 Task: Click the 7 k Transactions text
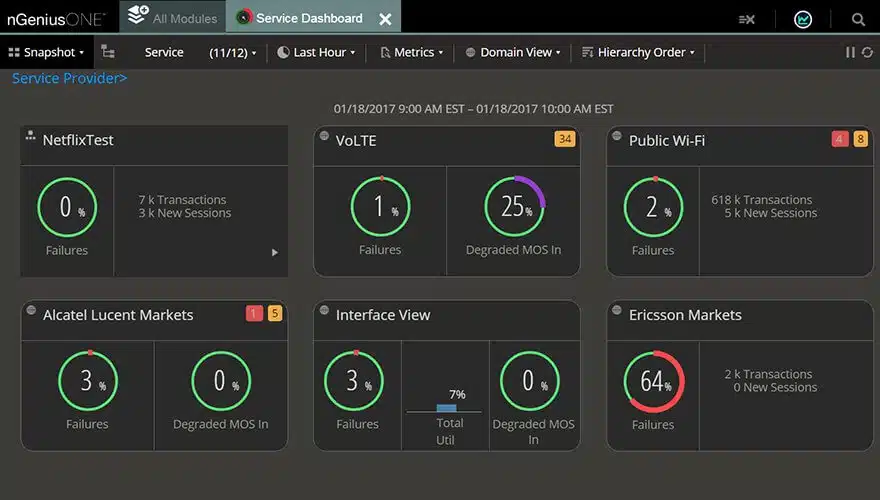[182, 200]
